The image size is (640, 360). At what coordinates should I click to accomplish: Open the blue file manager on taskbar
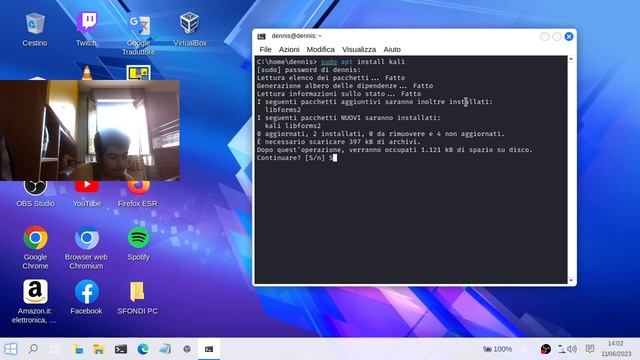tap(78, 349)
